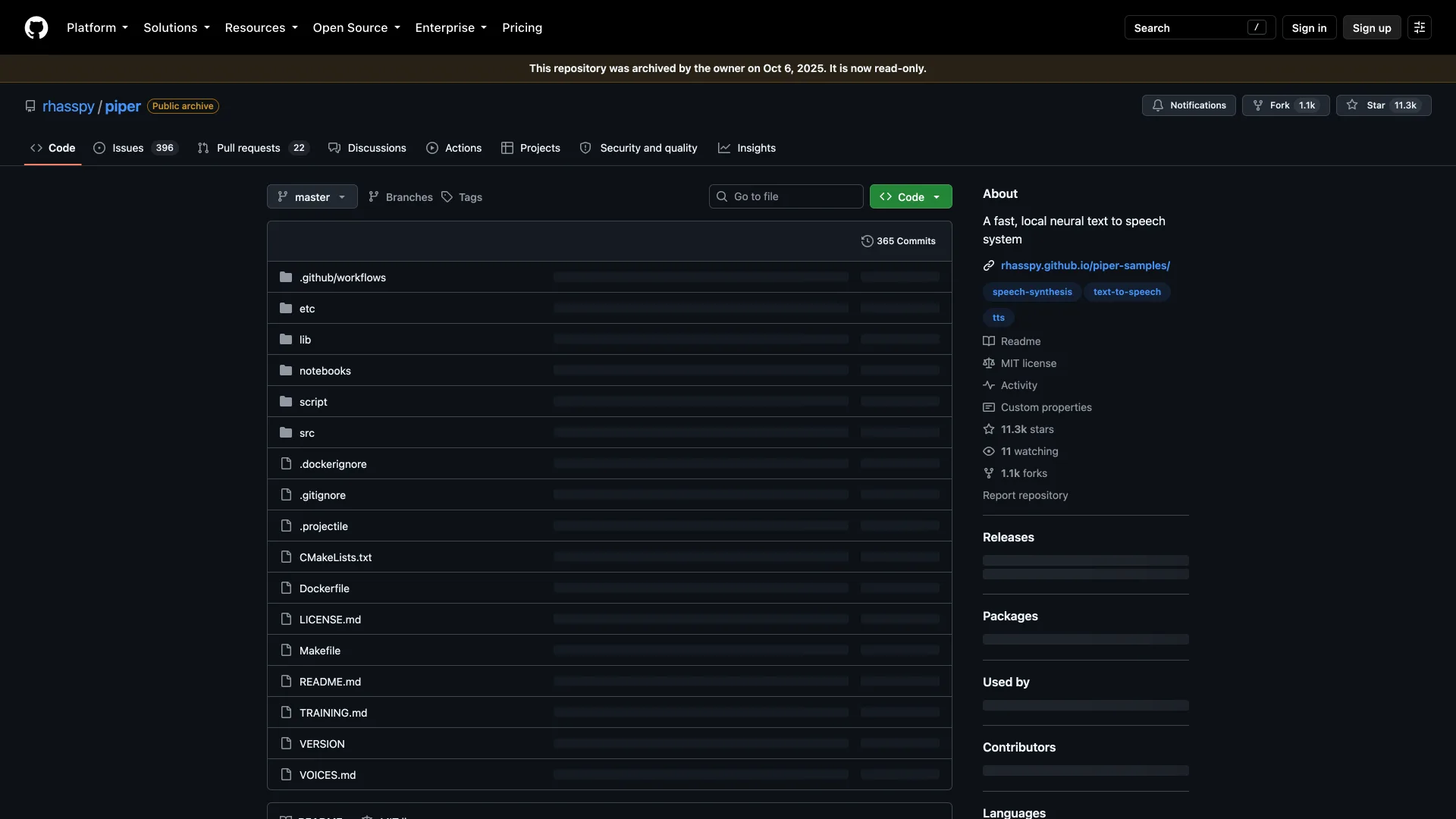Open the Insights tab
The width and height of the screenshot is (1456, 819).
(x=747, y=148)
